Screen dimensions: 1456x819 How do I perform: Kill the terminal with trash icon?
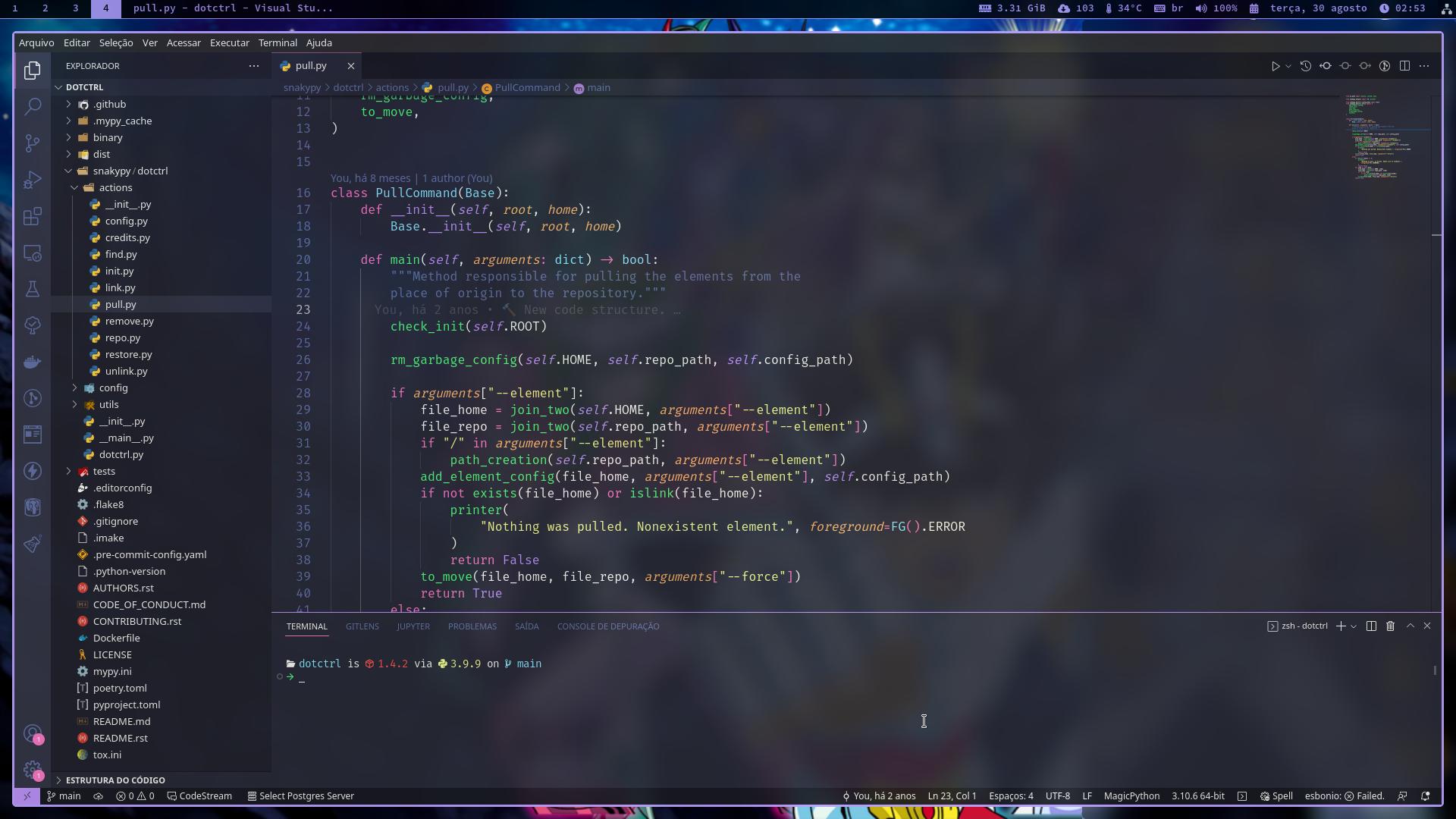coord(1390,626)
